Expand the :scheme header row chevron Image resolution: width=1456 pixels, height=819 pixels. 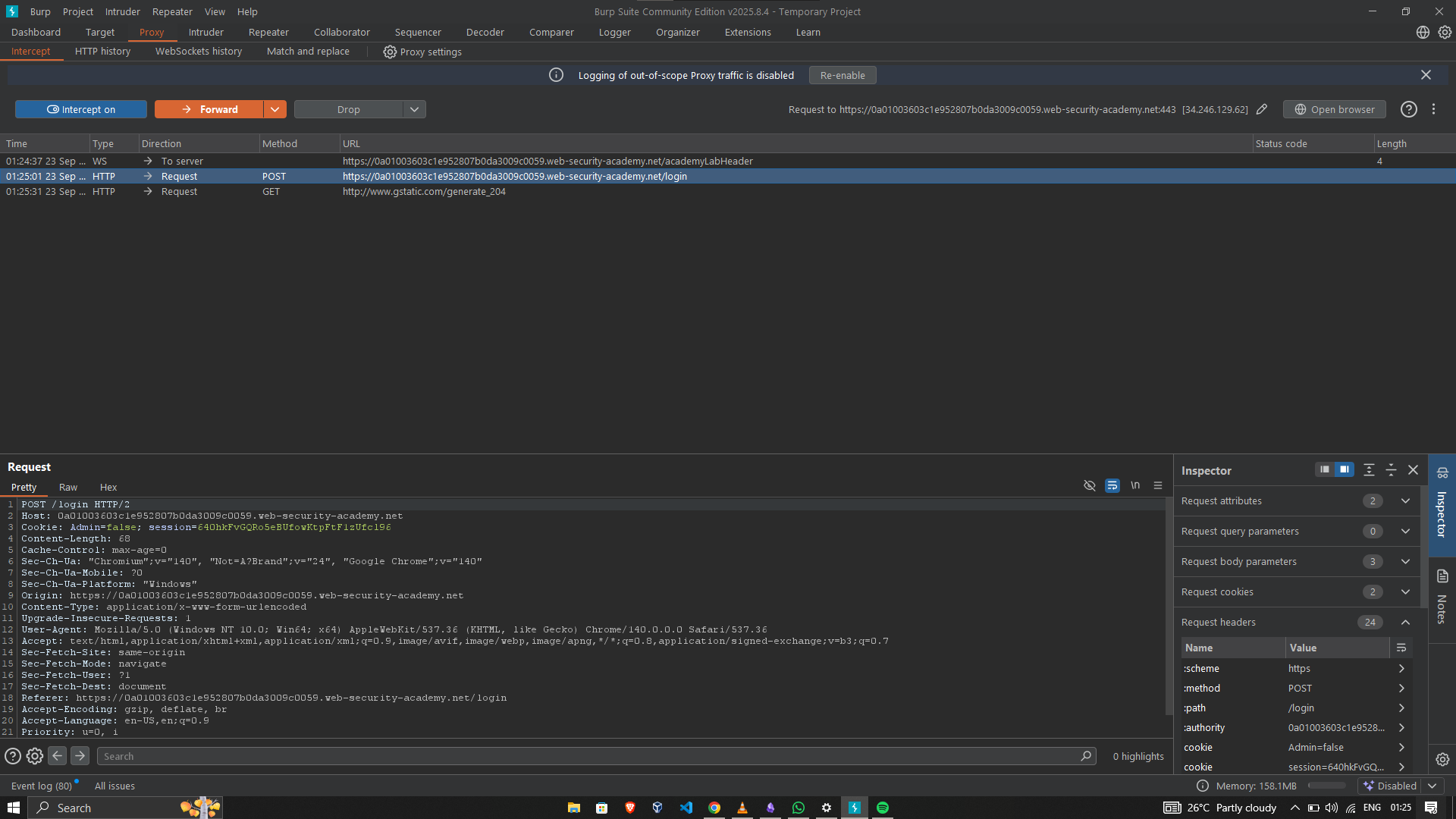tap(1401, 669)
